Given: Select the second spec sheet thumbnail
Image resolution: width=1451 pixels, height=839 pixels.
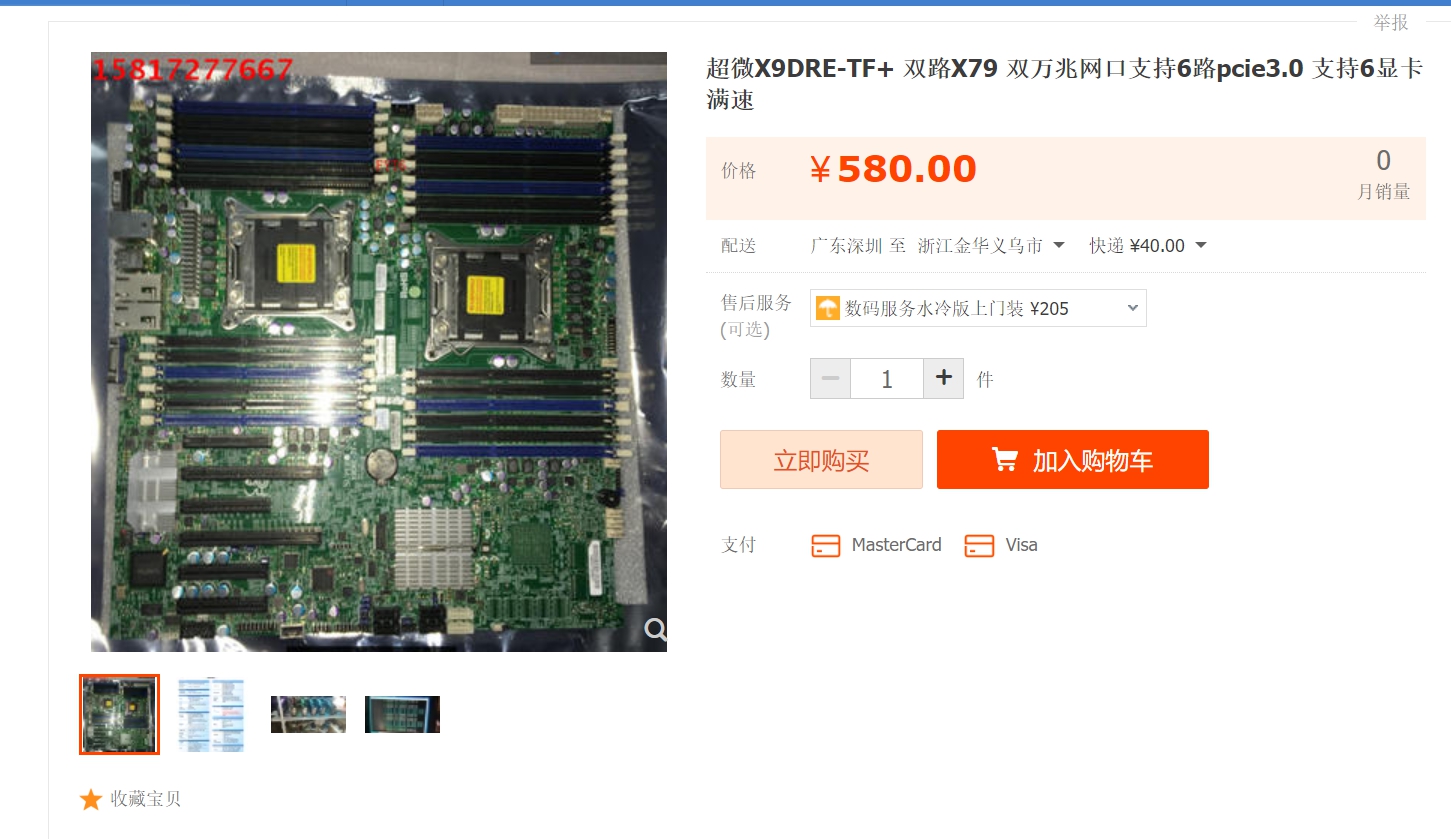Looking at the screenshot, I should coord(211,714).
